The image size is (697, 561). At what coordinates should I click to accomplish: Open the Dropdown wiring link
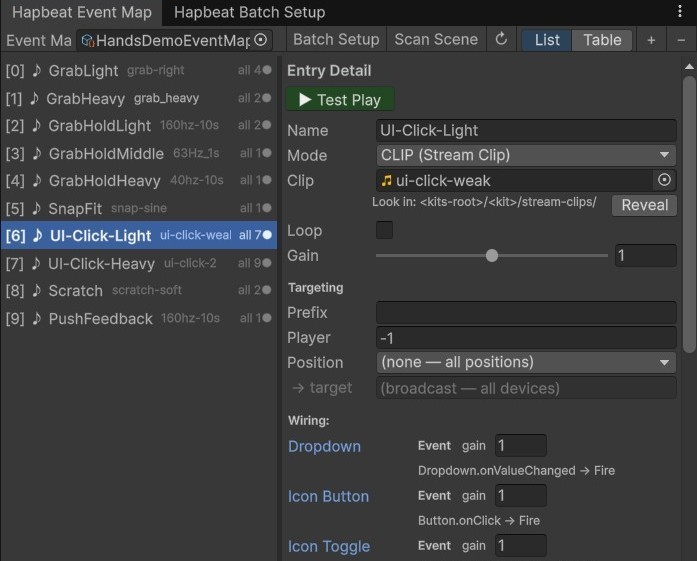pyautogui.click(x=324, y=446)
